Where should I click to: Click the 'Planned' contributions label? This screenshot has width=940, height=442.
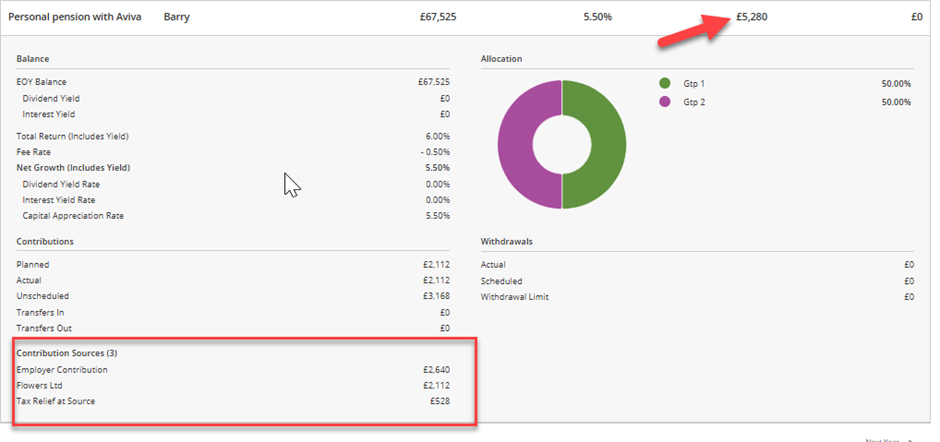[x=32, y=264]
